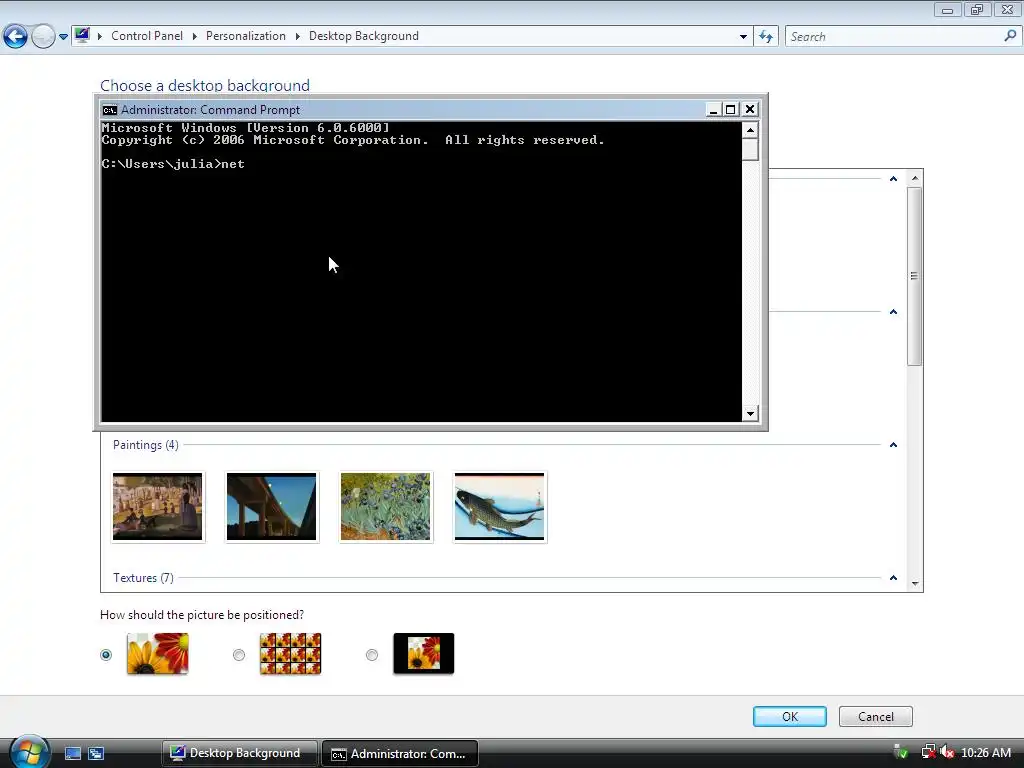Click the Cancel button
Viewport: 1024px width, 768px height.
tap(876, 716)
